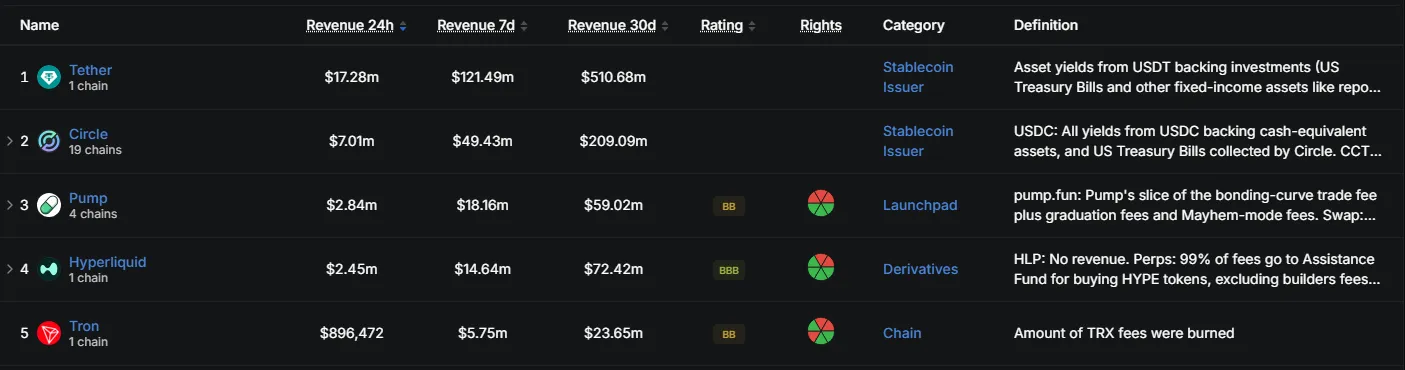Click the "4 chains" label under Pump
Viewport: 1405px width, 370px height.
click(93, 214)
